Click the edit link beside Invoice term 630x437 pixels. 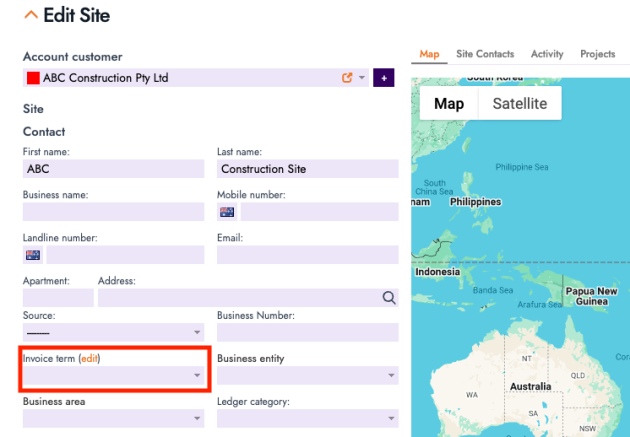click(90, 358)
